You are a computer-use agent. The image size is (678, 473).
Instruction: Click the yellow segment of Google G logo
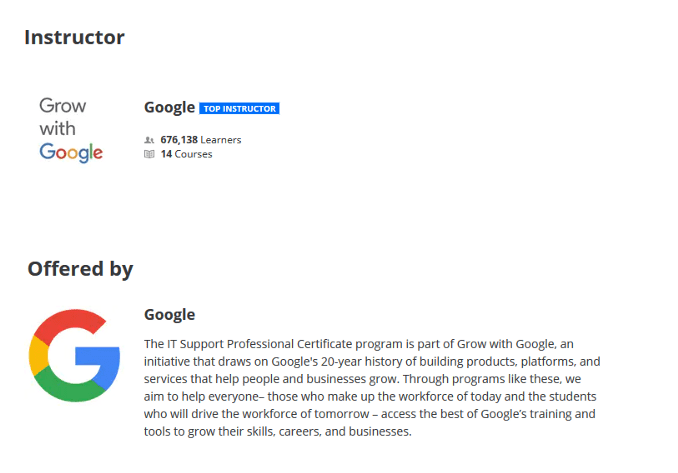click(x=38, y=356)
